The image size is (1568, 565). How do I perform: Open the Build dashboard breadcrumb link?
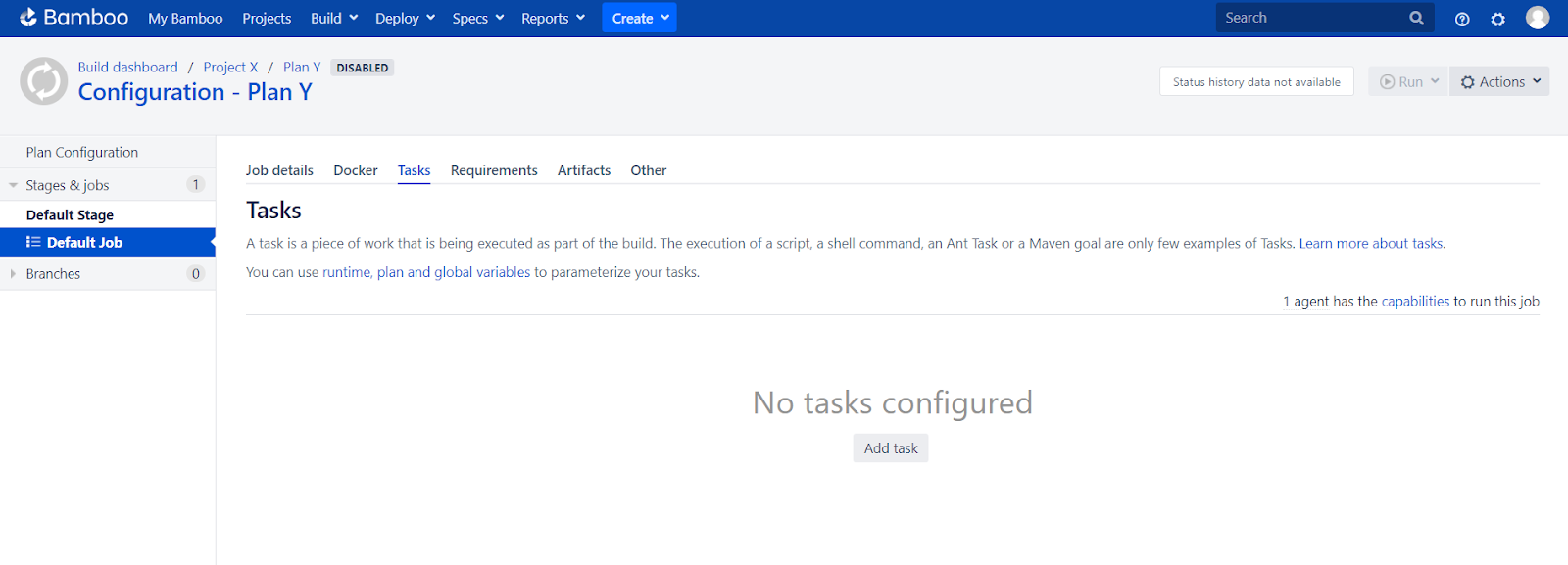point(128,67)
